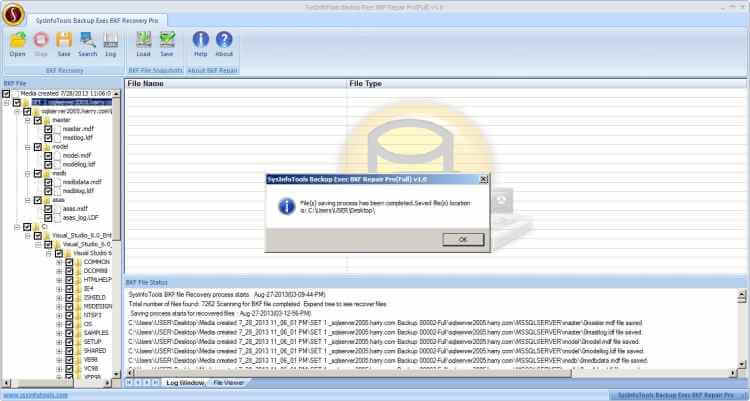Select the MSDESIGN folder in tree
750x401 pixels.
pos(98,307)
